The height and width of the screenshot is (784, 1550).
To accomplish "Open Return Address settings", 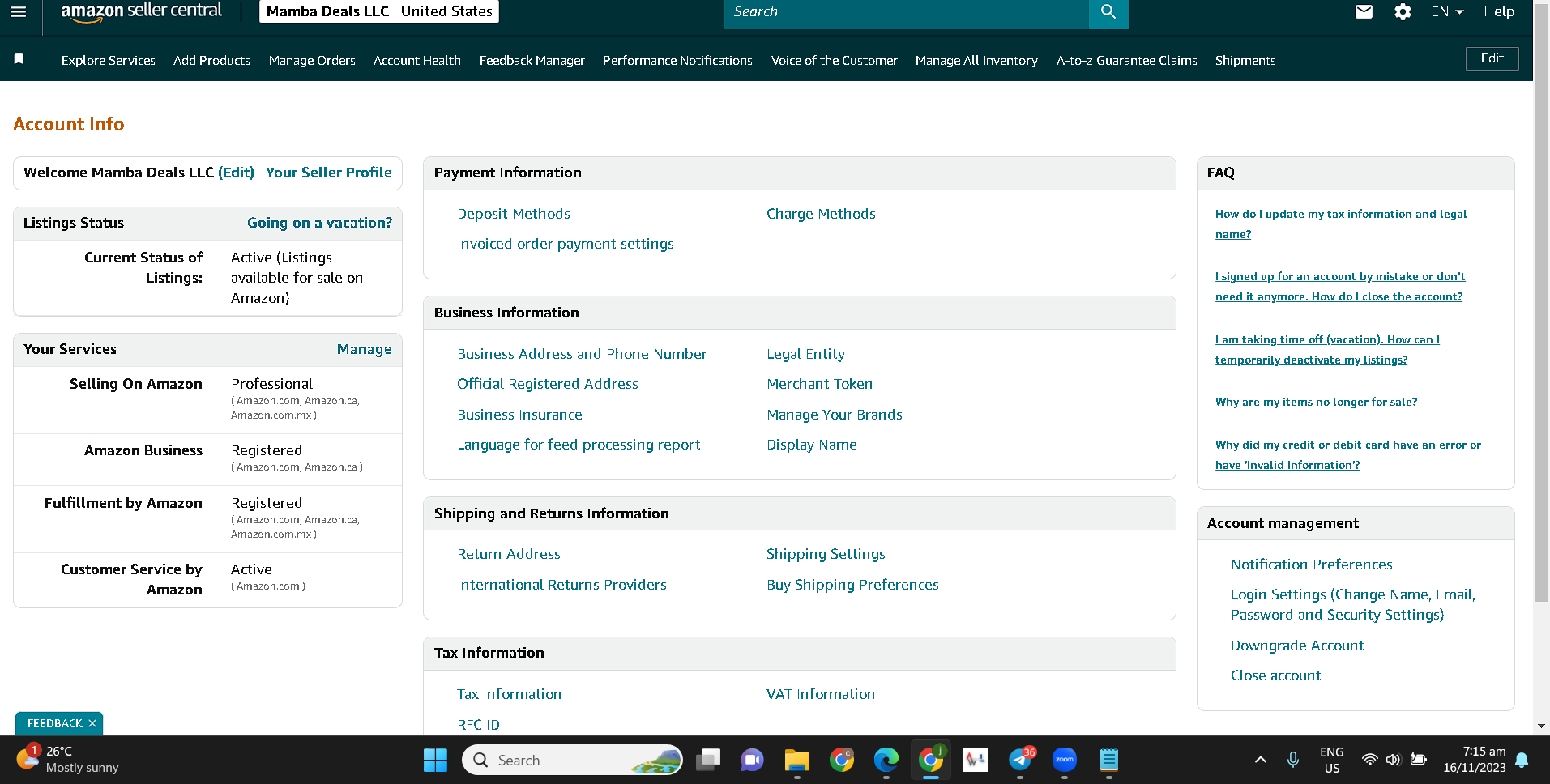I will pos(509,554).
